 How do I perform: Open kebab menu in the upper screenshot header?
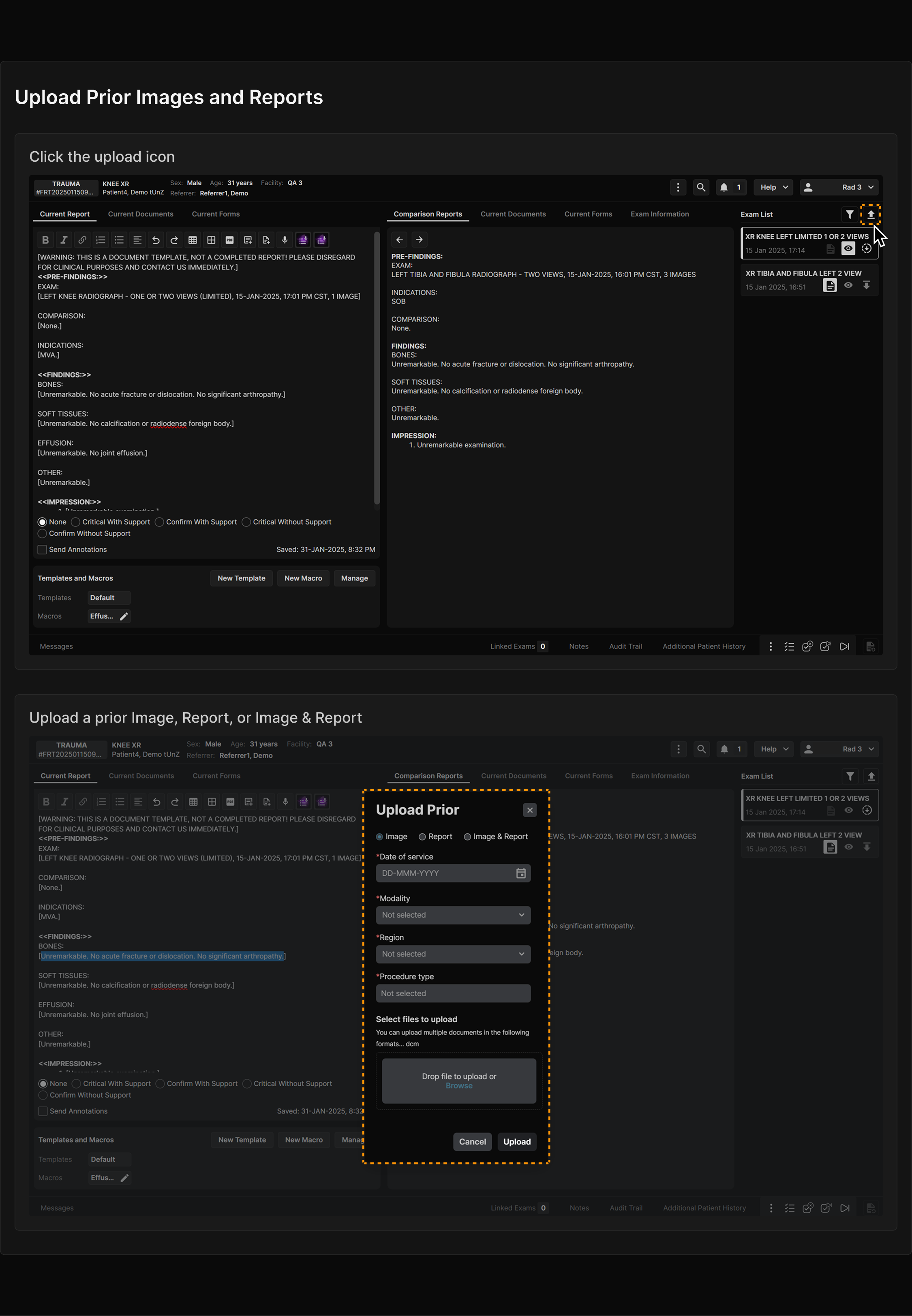point(678,187)
